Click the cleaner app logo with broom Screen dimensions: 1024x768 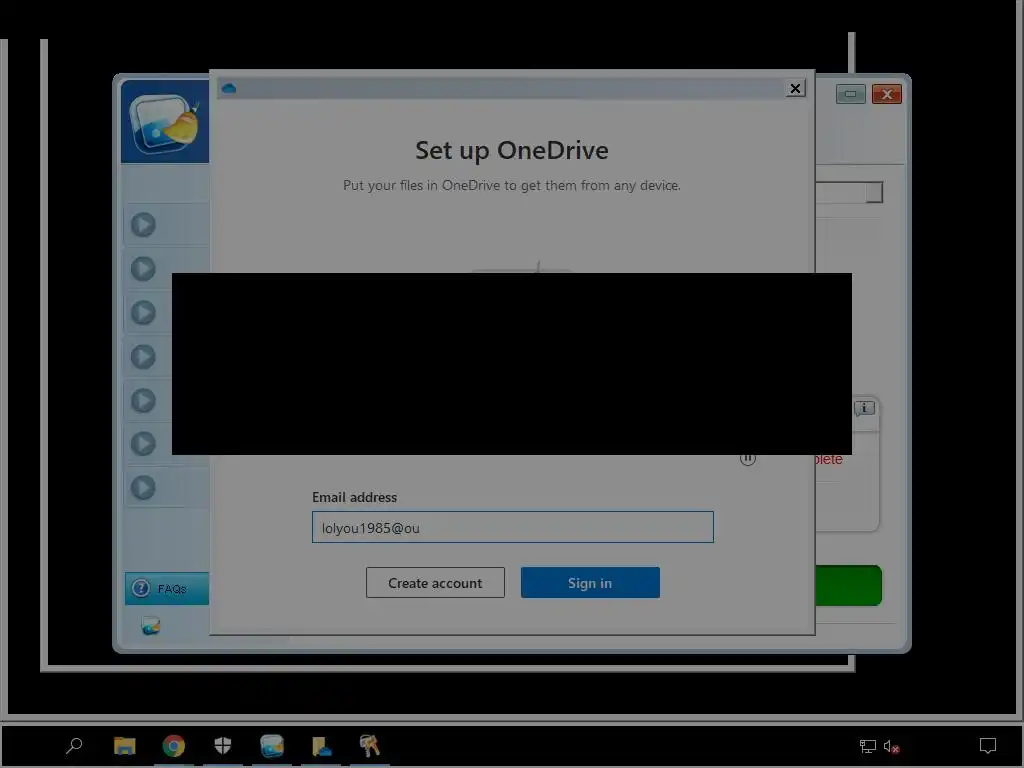coord(165,122)
